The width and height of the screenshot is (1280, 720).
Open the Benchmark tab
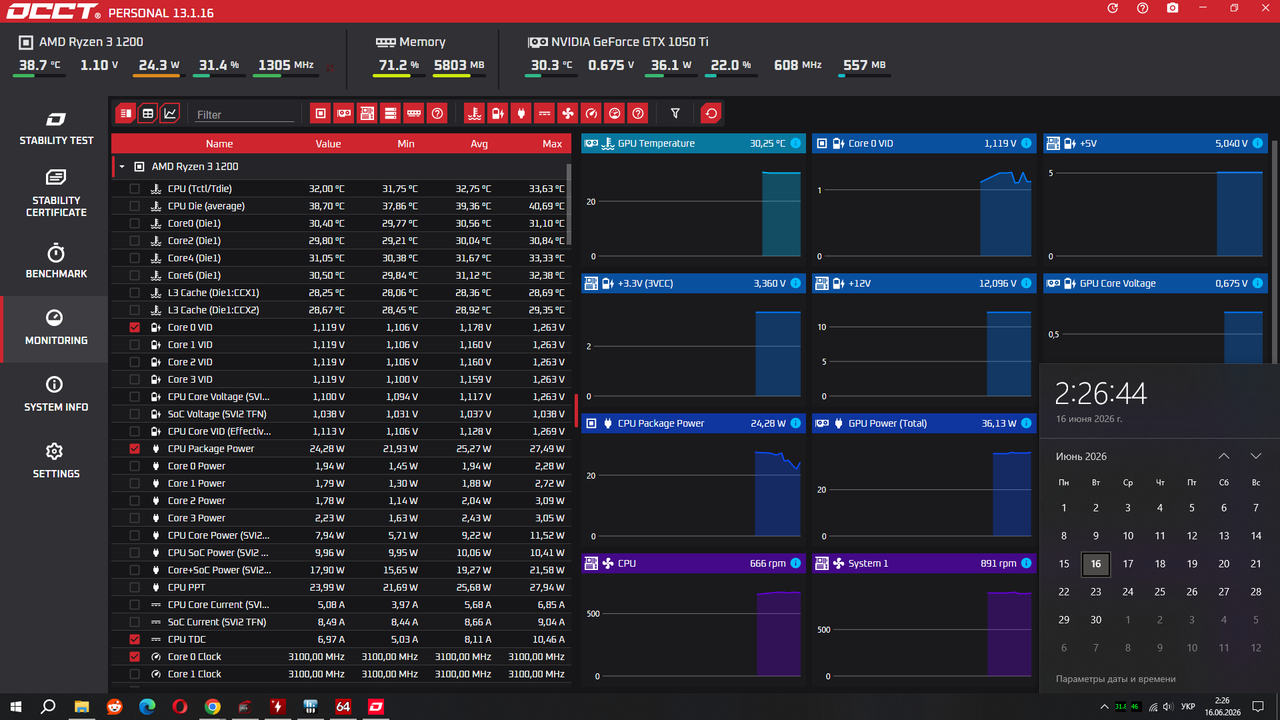coord(56,261)
